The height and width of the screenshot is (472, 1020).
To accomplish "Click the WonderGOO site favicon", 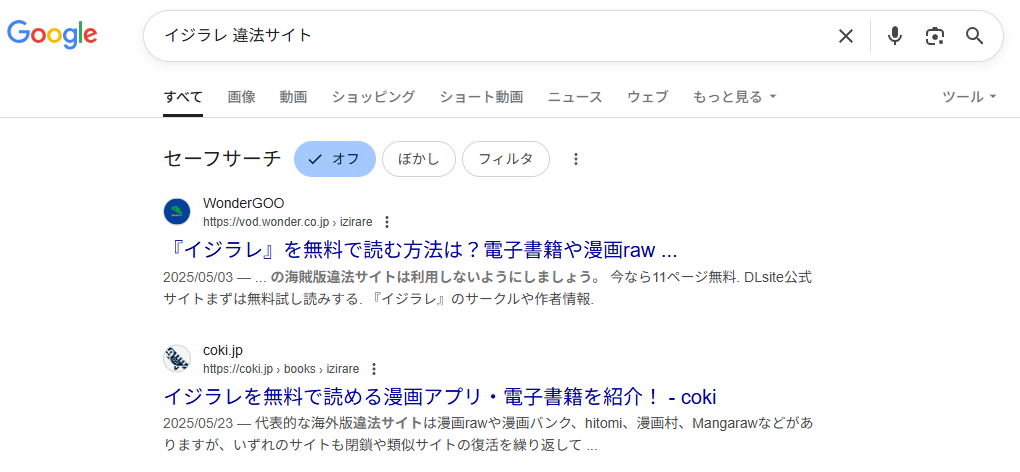I will coord(177,212).
